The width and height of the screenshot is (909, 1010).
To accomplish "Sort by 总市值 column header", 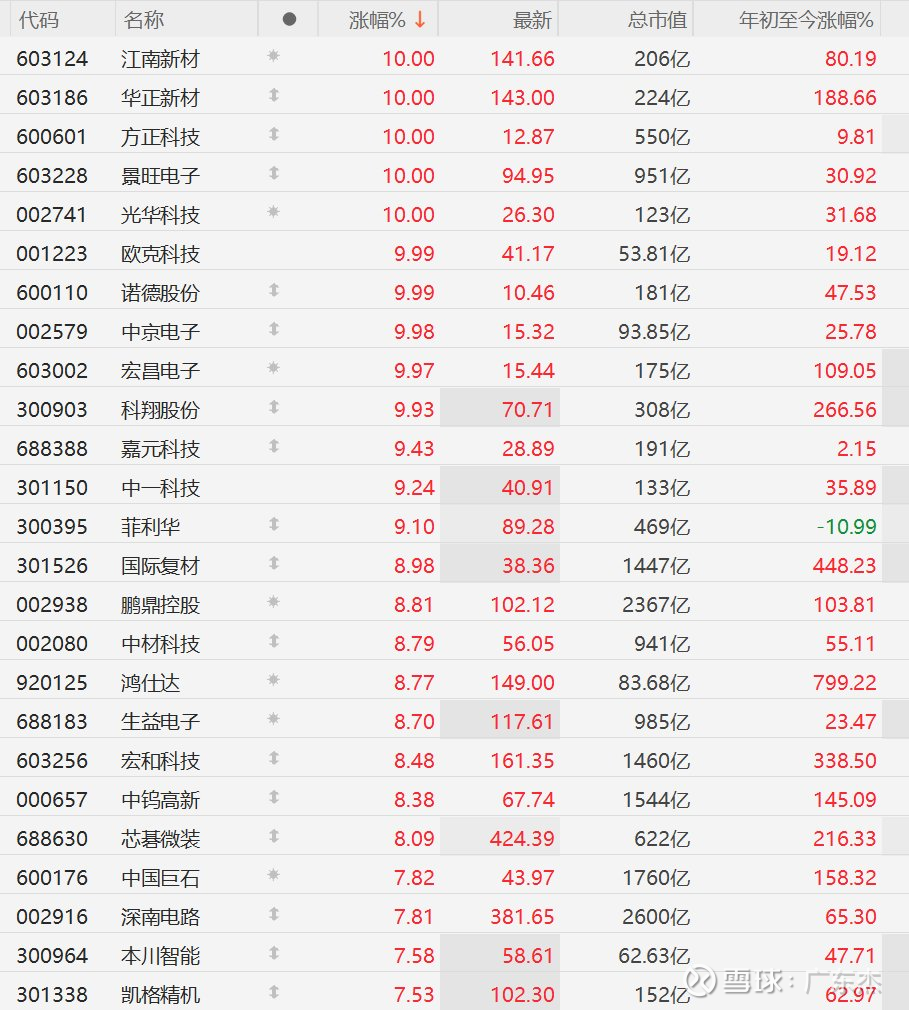I will [x=657, y=20].
